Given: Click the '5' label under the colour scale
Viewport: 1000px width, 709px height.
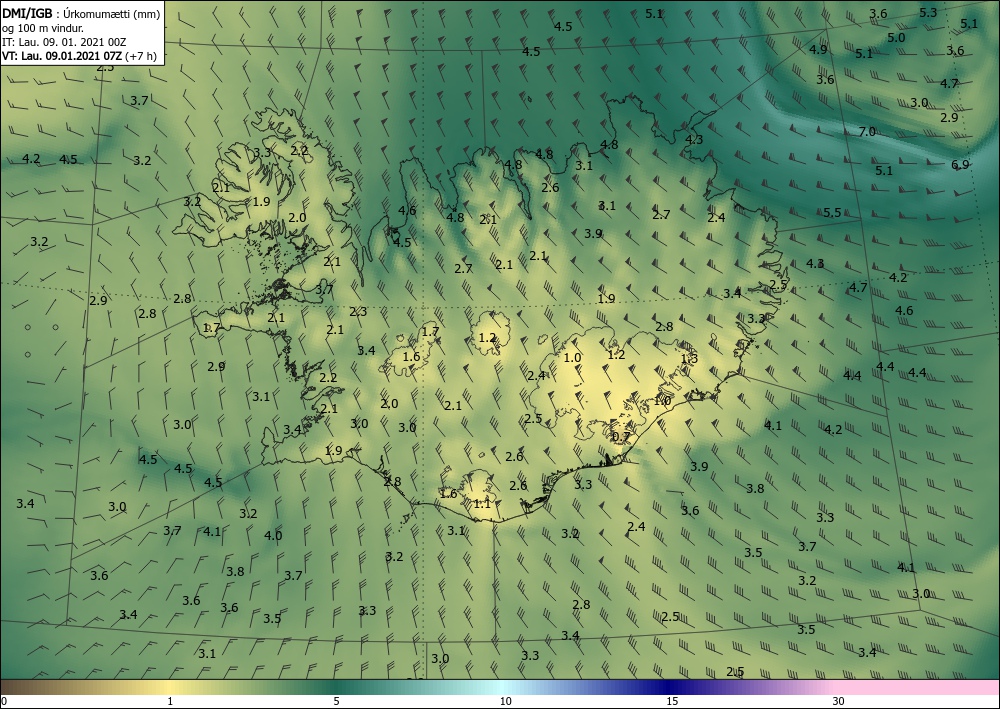Looking at the screenshot, I should coord(336,702).
